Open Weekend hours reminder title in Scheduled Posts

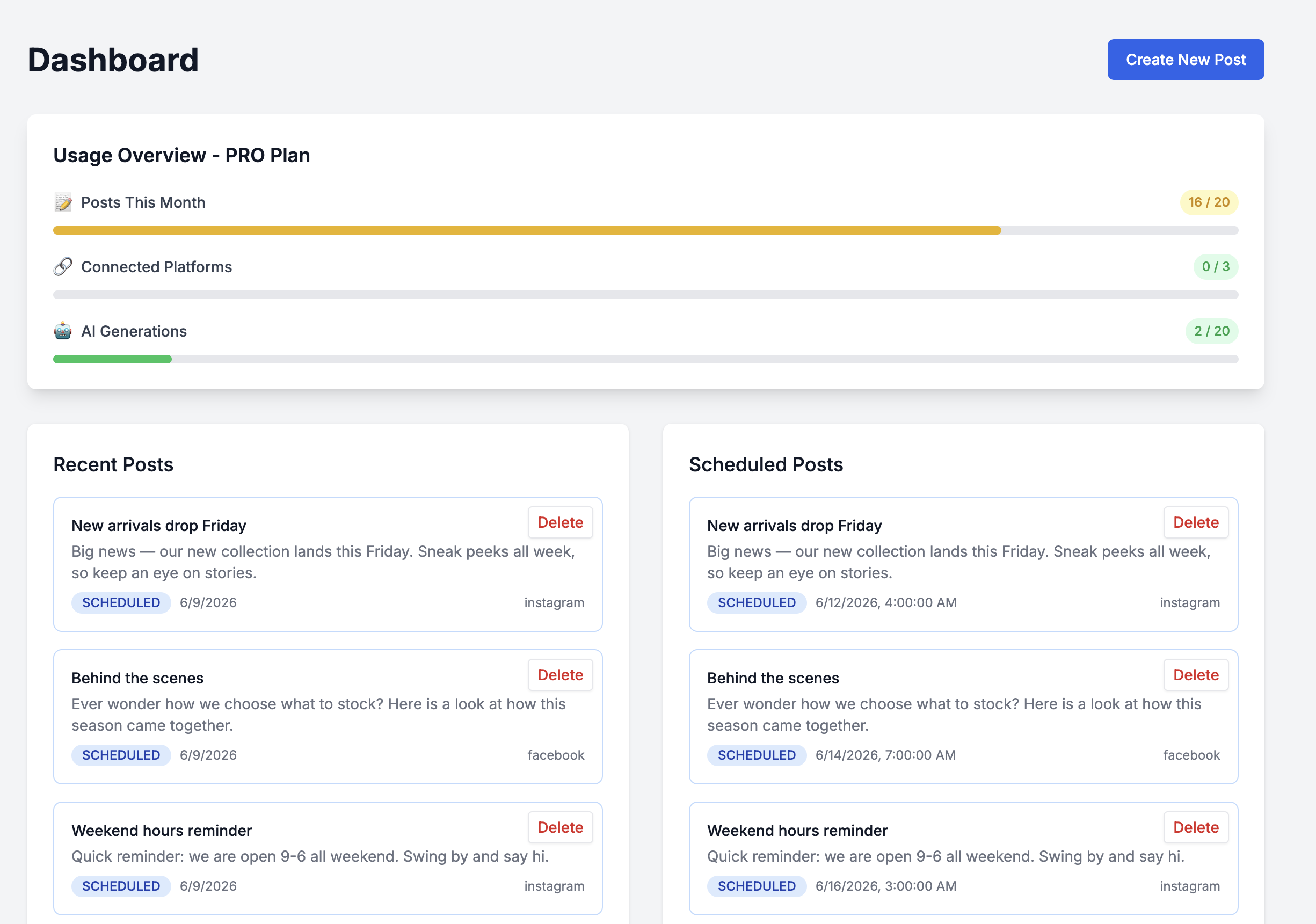(x=797, y=831)
